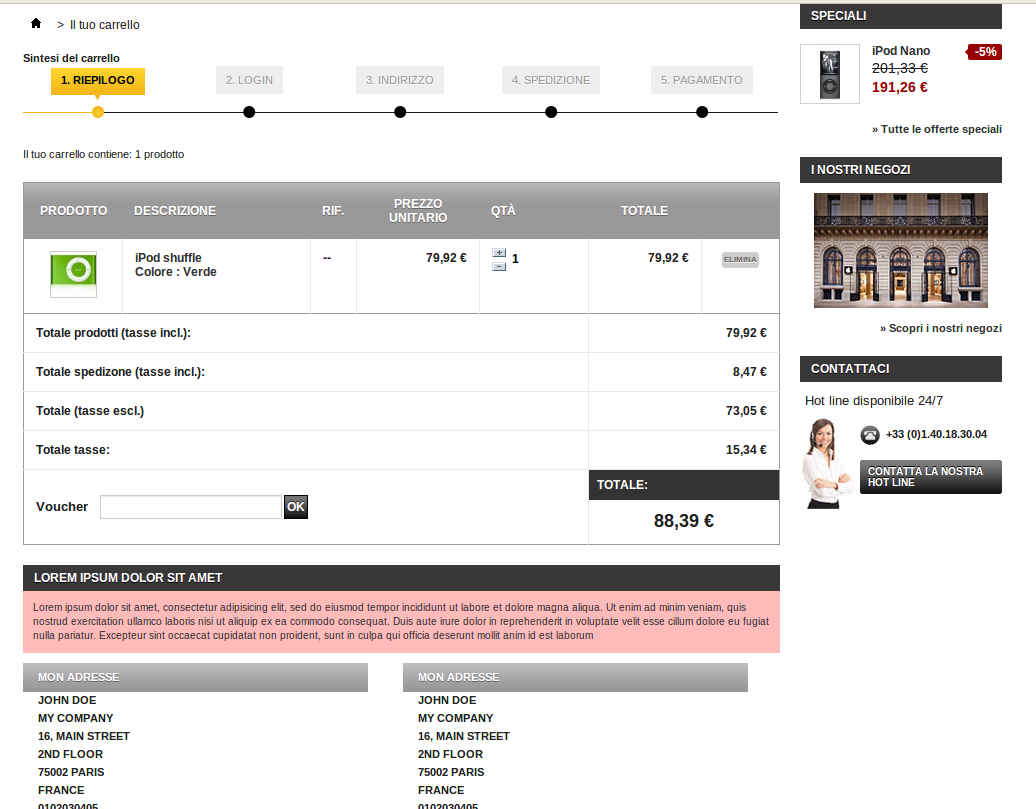This screenshot has height=809, width=1036.
Task: Select the 2. LOGIN step tab
Action: click(x=249, y=80)
